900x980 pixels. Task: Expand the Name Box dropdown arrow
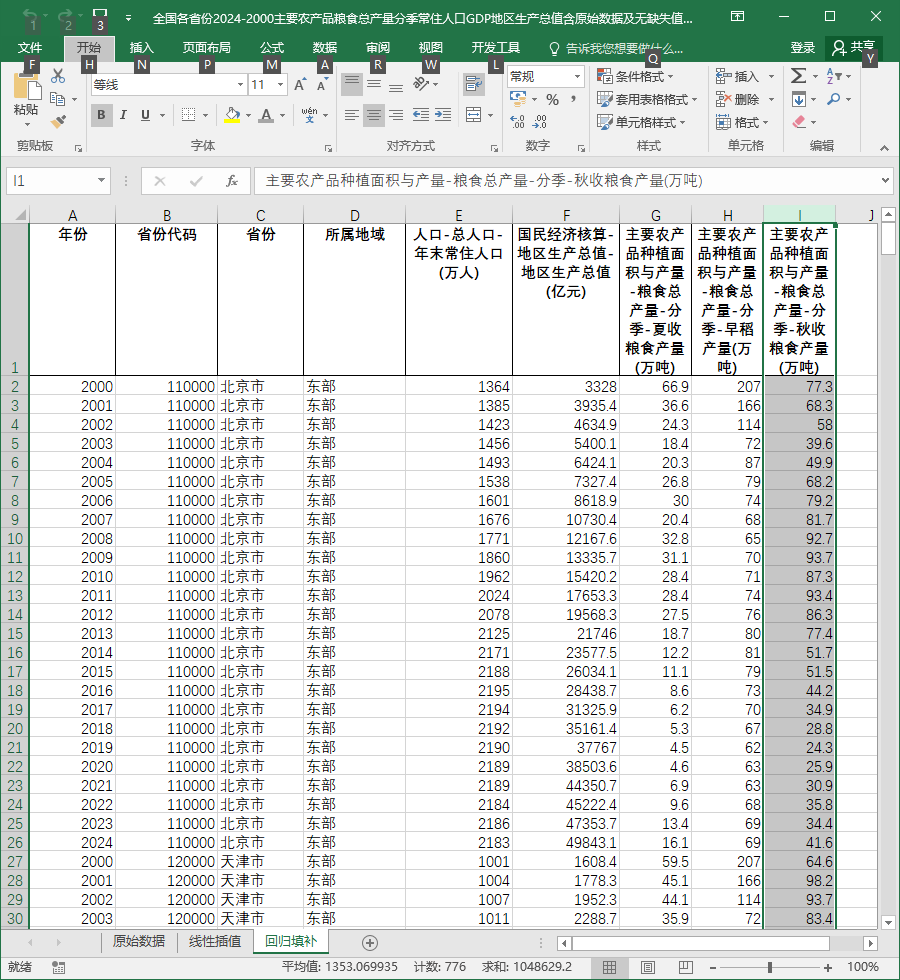[x=101, y=181]
